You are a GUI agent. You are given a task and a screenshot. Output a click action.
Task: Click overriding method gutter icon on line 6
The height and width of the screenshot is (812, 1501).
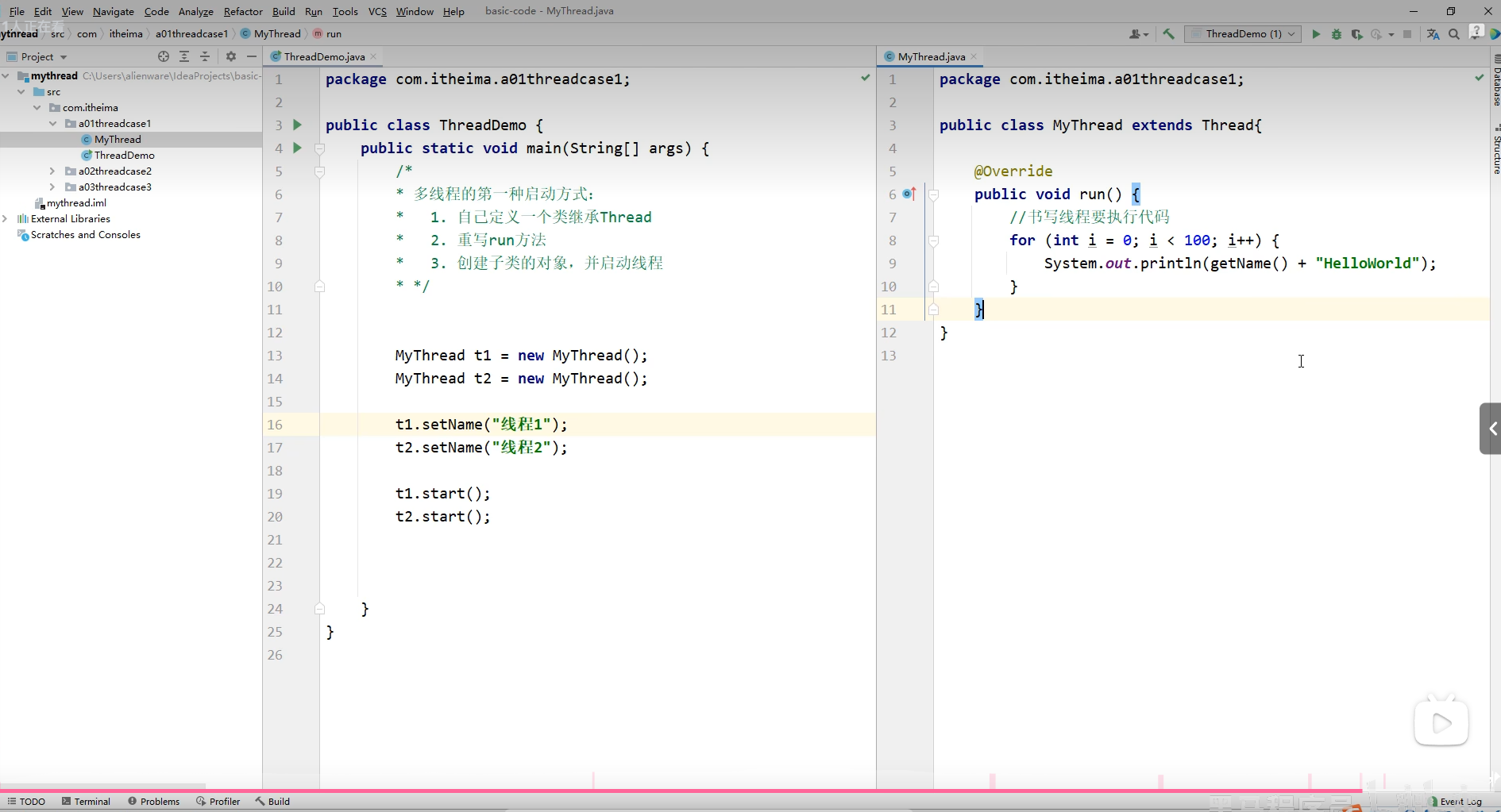(910, 194)
